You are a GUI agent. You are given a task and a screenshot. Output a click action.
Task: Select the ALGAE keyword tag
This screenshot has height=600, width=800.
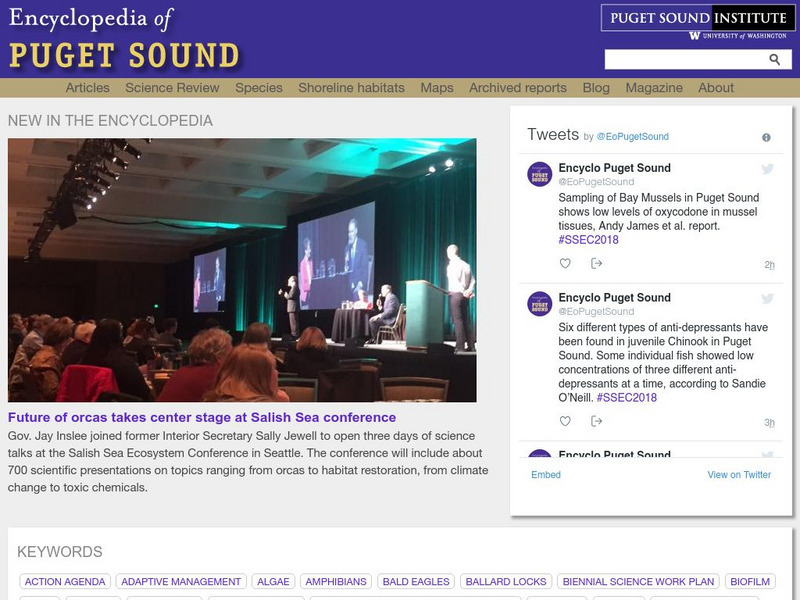point(273,582)
